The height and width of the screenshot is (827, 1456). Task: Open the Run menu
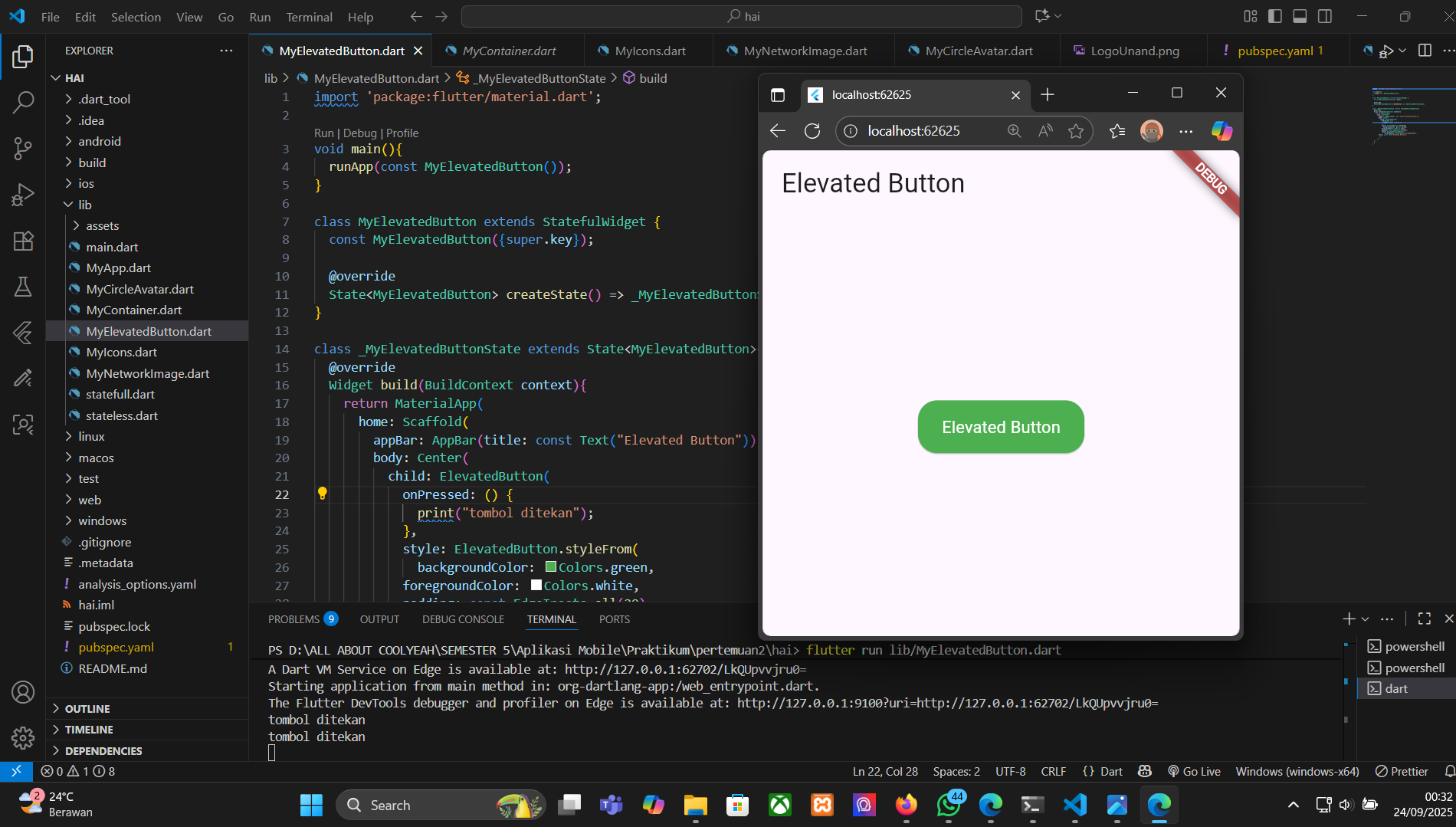click(260, 16)
